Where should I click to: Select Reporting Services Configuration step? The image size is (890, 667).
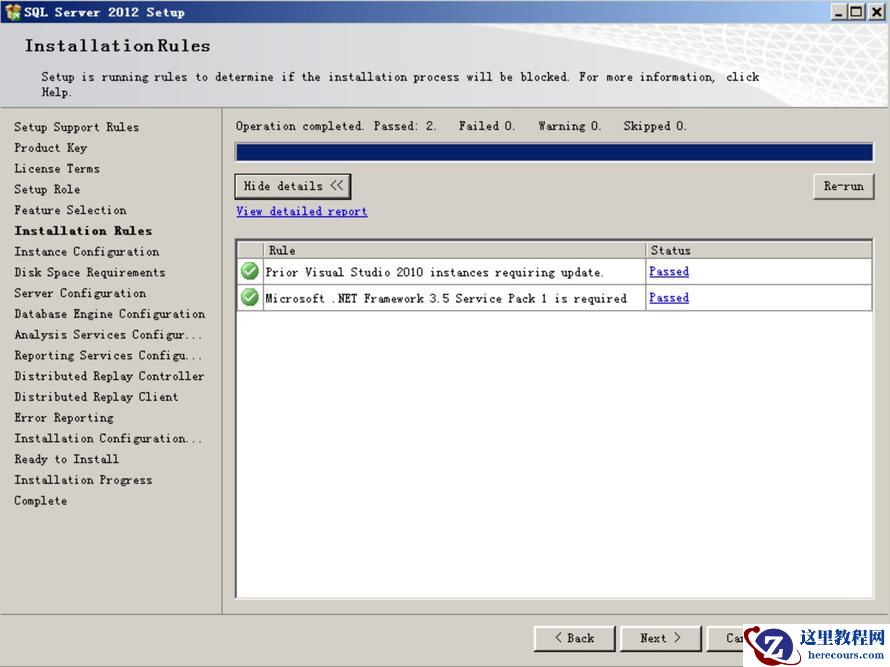[108, 355]
